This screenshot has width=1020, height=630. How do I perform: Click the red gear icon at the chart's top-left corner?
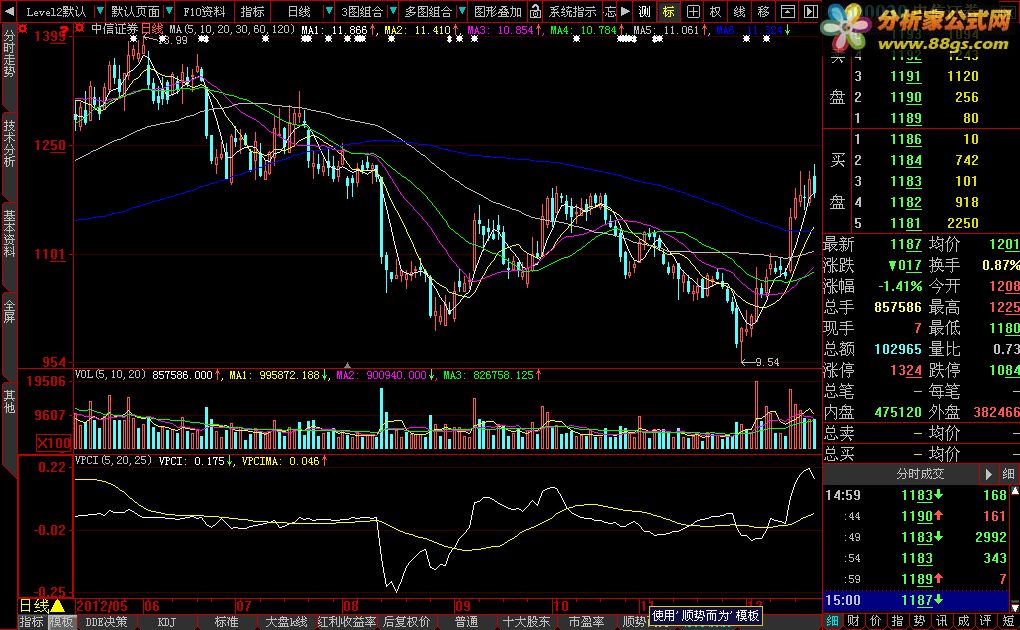[x=23, y=29]
